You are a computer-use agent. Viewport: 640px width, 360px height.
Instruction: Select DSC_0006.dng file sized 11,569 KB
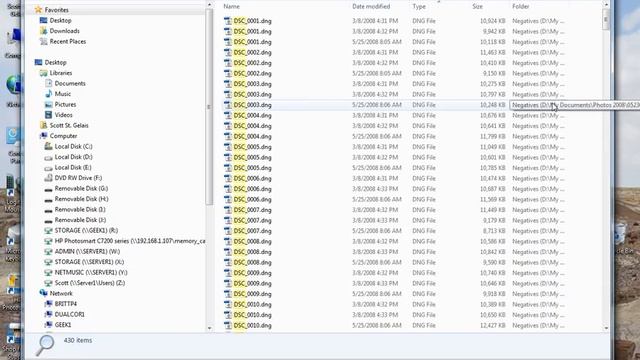pos(253,200)
